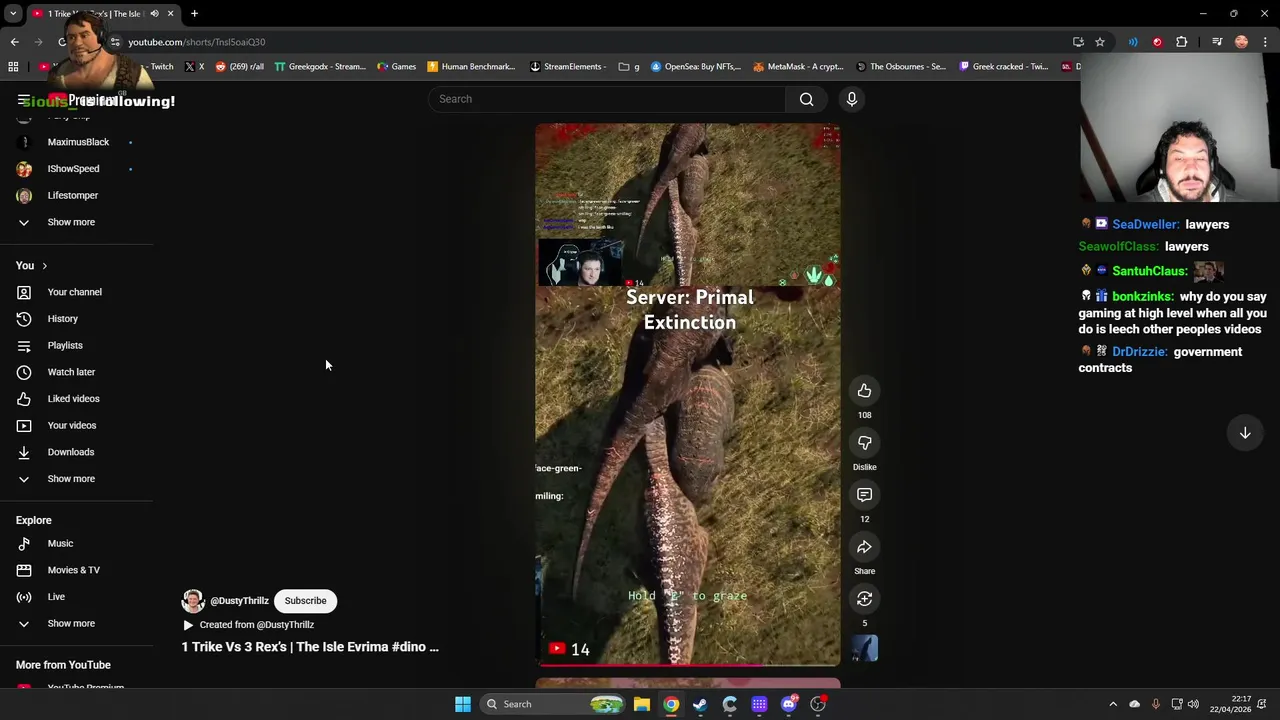Open the sound thumbnail below Remix
This screenshot has height=720, width=1280.
865,648
